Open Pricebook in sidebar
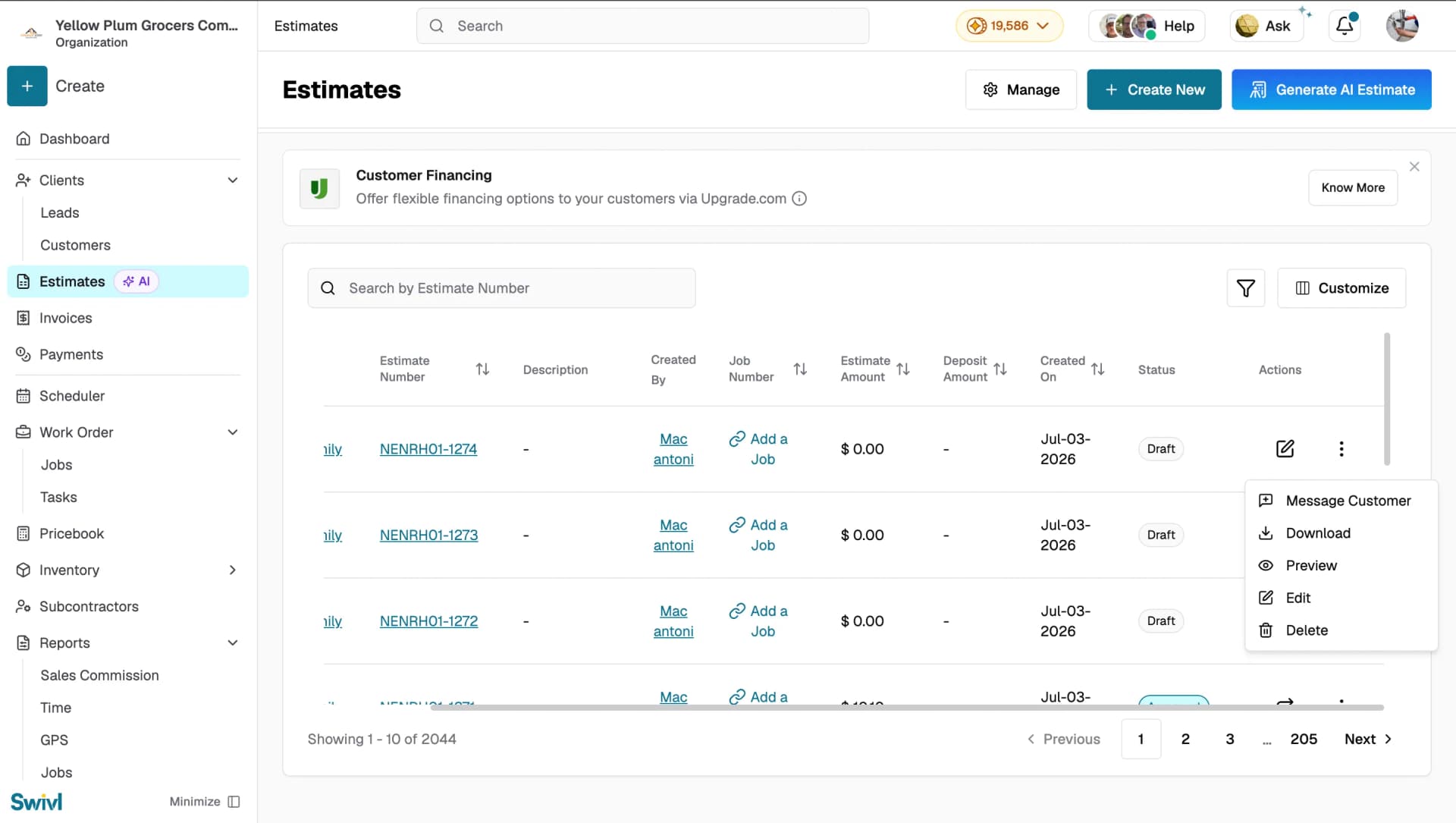The image size is (1456, 823). point(71,533)
